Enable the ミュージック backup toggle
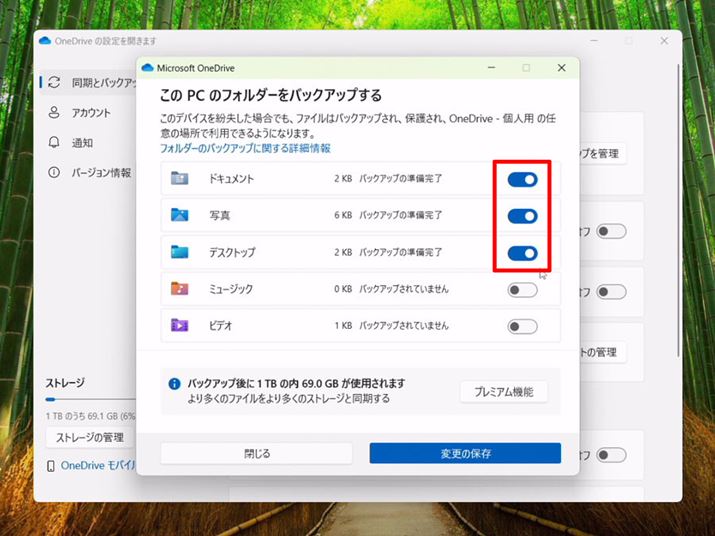This screenshot has height=536, width=715. (522, 290)
